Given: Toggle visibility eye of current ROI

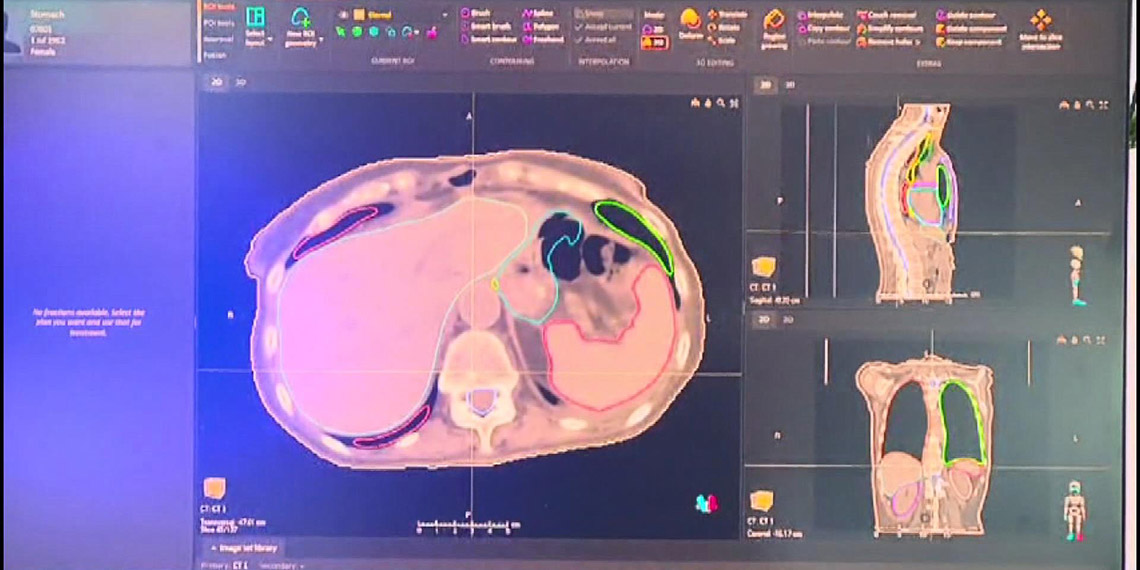Looking at the screenshot, I should [x=343, y=15].
